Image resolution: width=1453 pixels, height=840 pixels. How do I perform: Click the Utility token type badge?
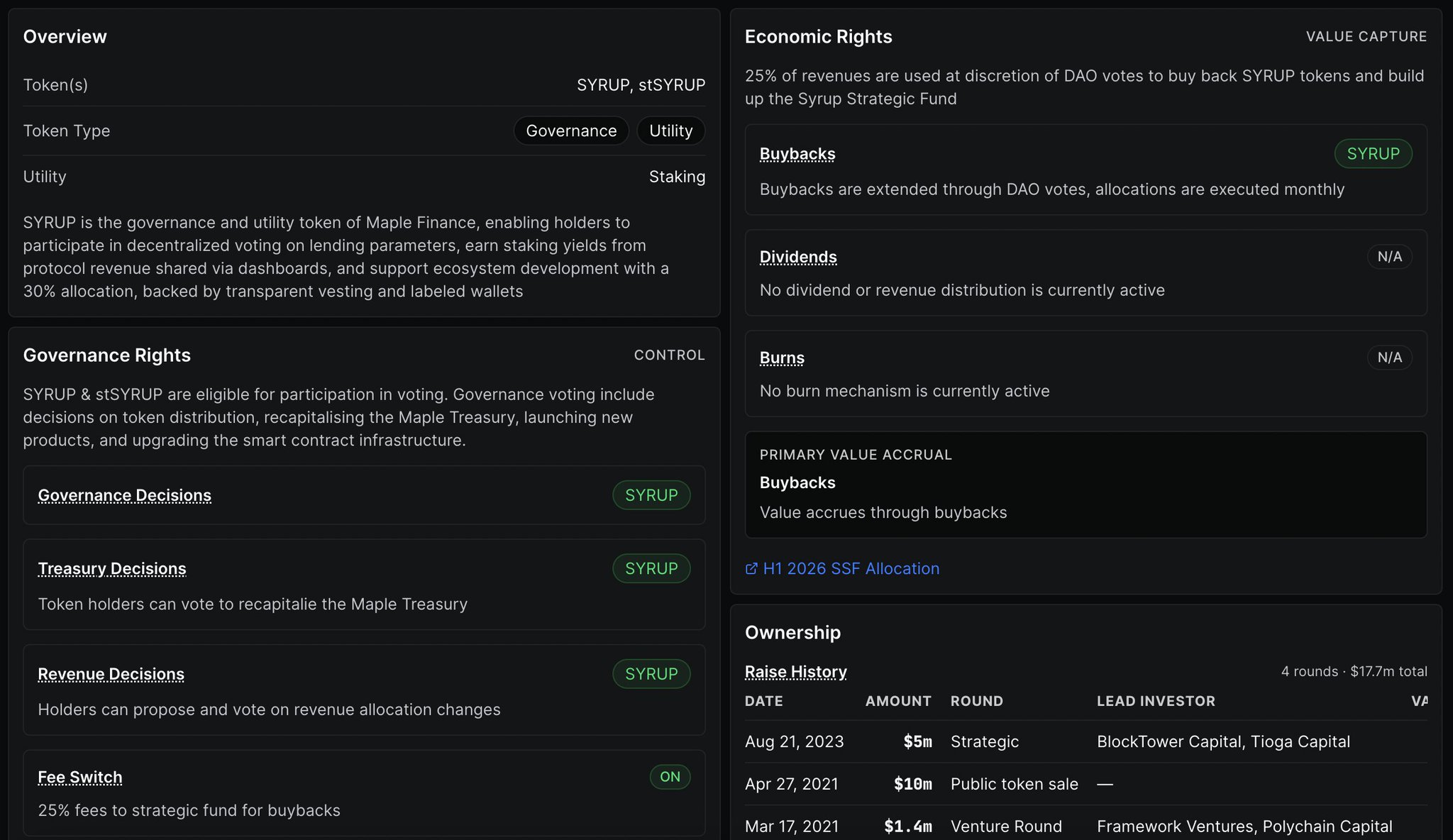pyautogui.click(x=670, y=131)
